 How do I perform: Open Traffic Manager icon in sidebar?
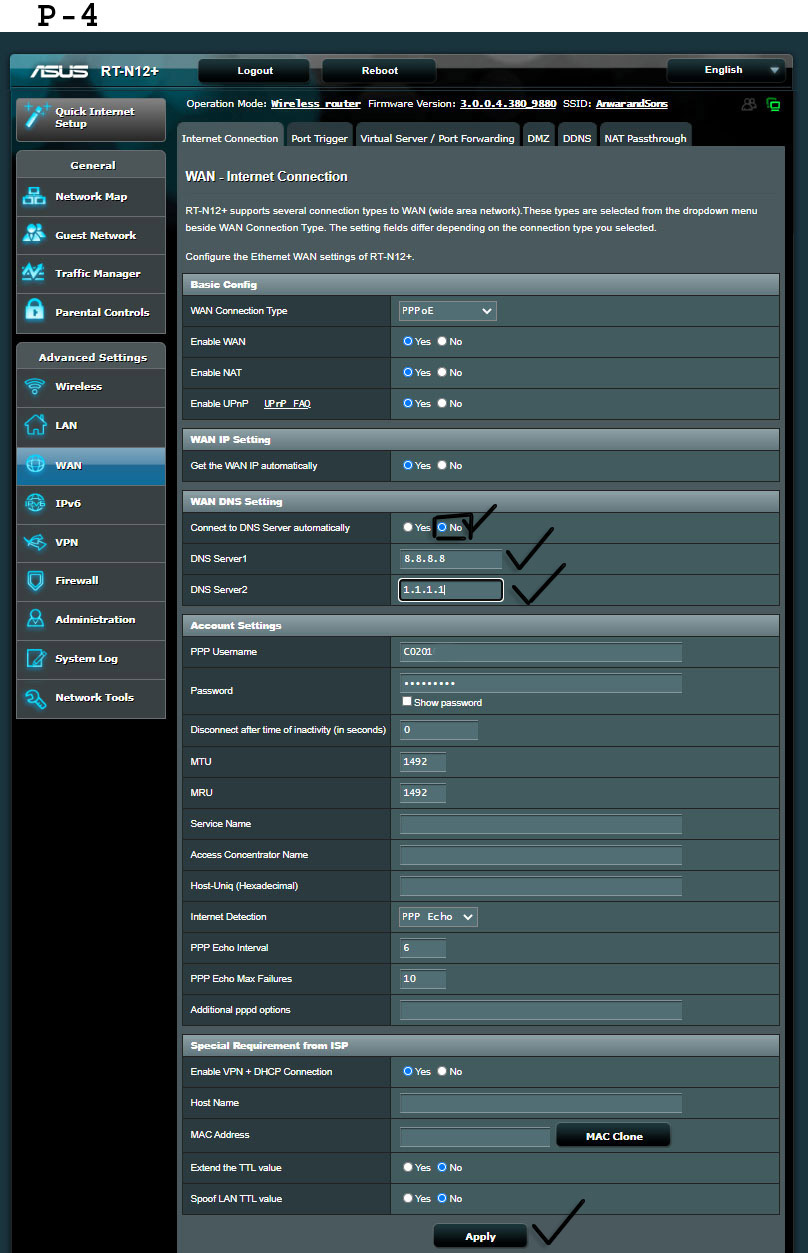[x=35, y=273]
